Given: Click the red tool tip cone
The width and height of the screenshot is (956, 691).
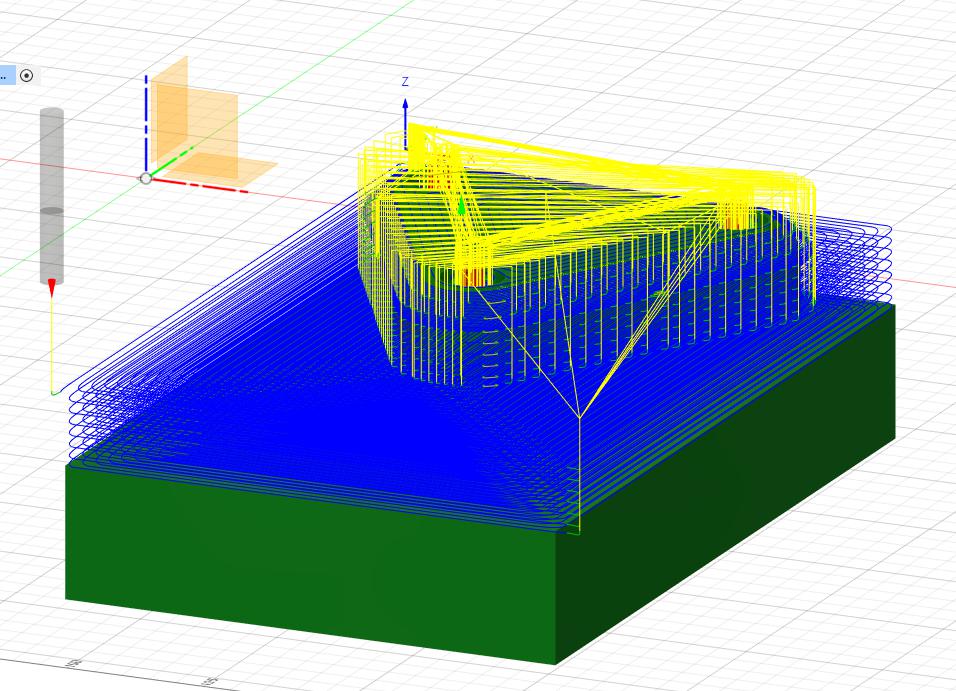Looking at the screenshot, I should (52, 288).
